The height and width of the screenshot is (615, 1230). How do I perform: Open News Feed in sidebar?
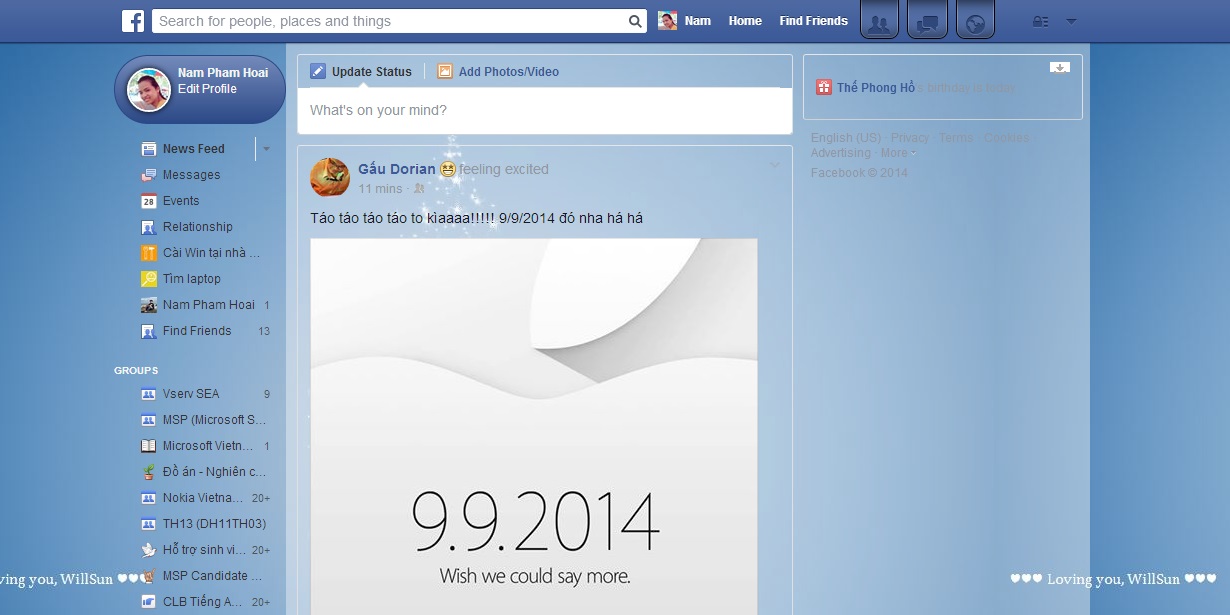[194, 149]
